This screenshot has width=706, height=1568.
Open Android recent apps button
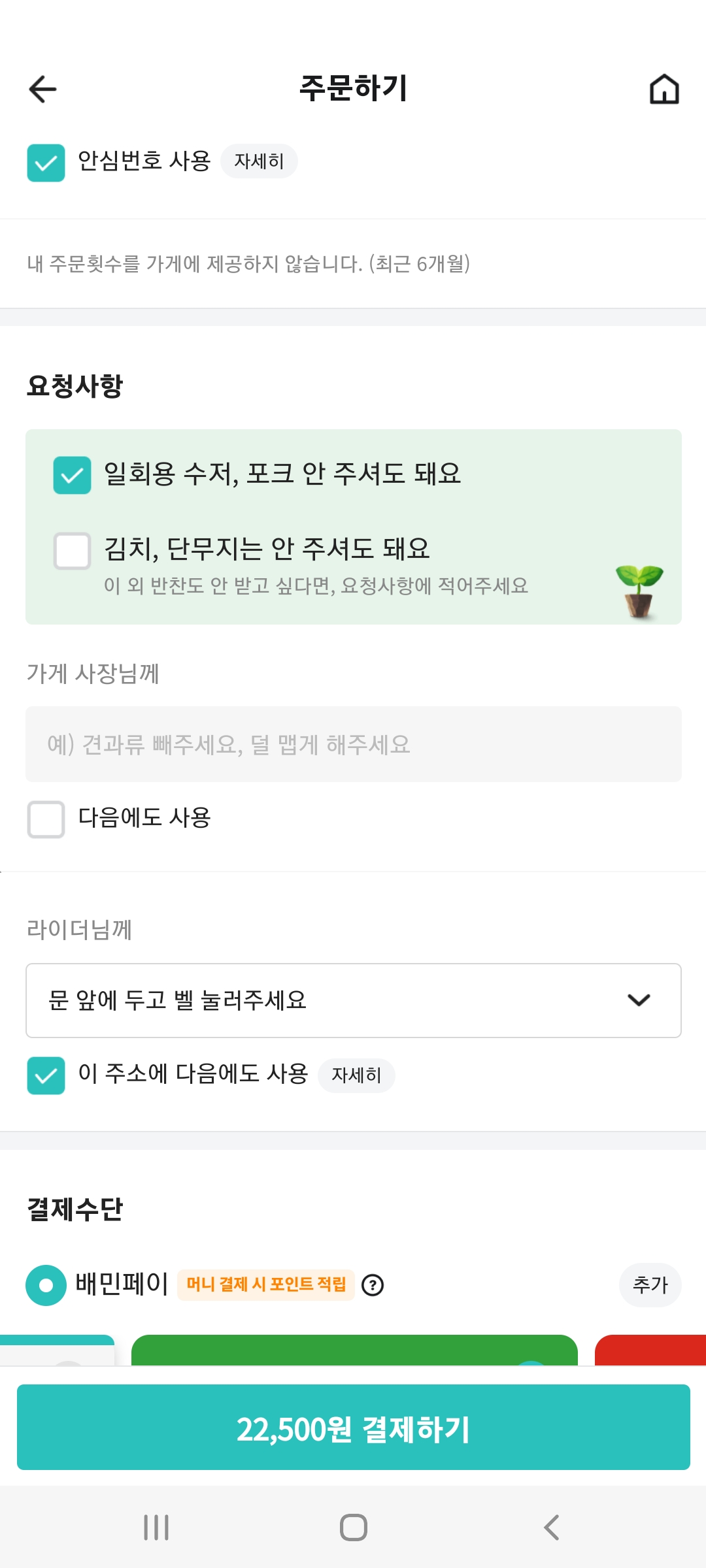click(156, 1527)
